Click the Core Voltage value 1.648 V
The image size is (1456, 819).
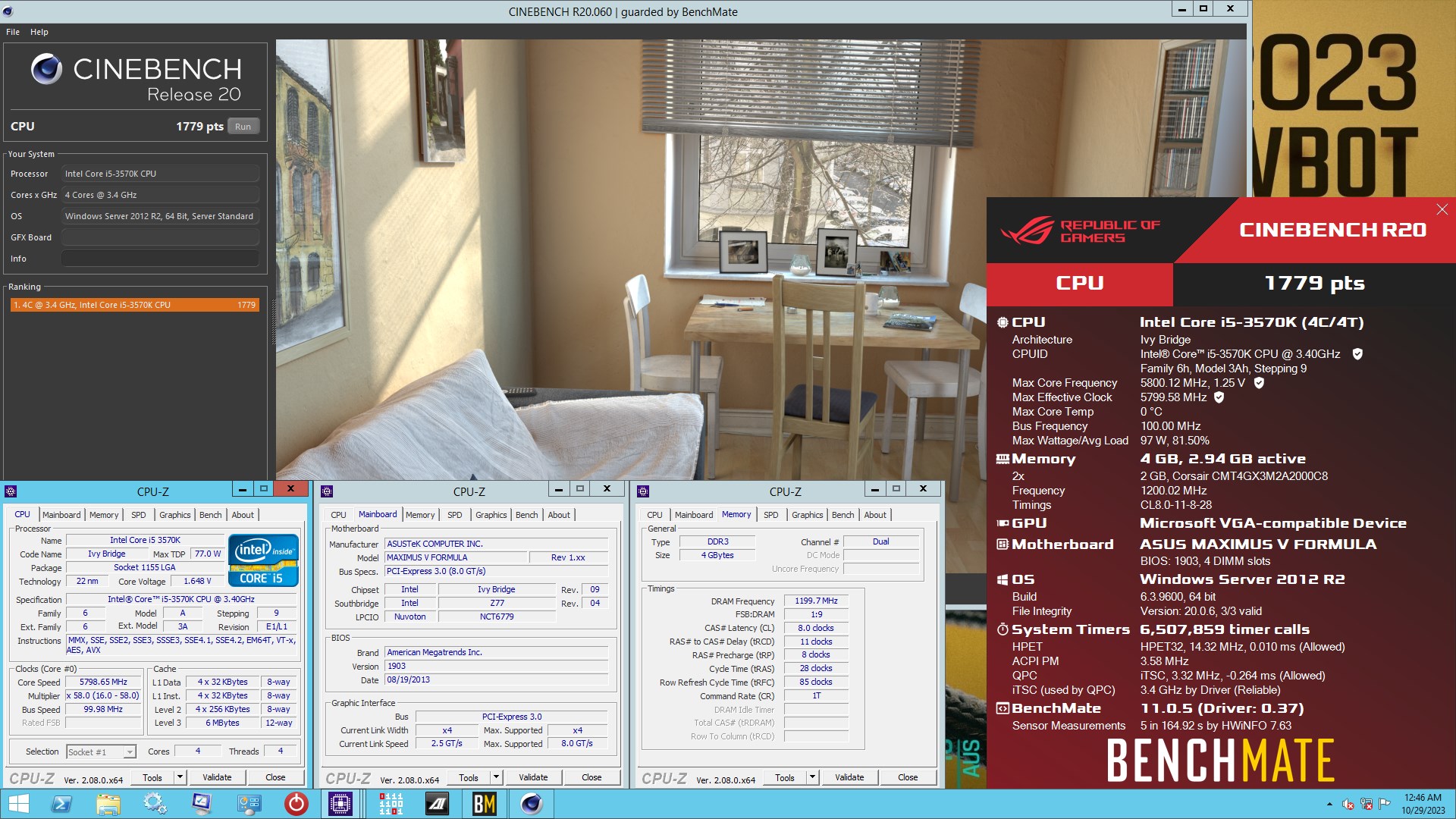(x=197, y=582)
